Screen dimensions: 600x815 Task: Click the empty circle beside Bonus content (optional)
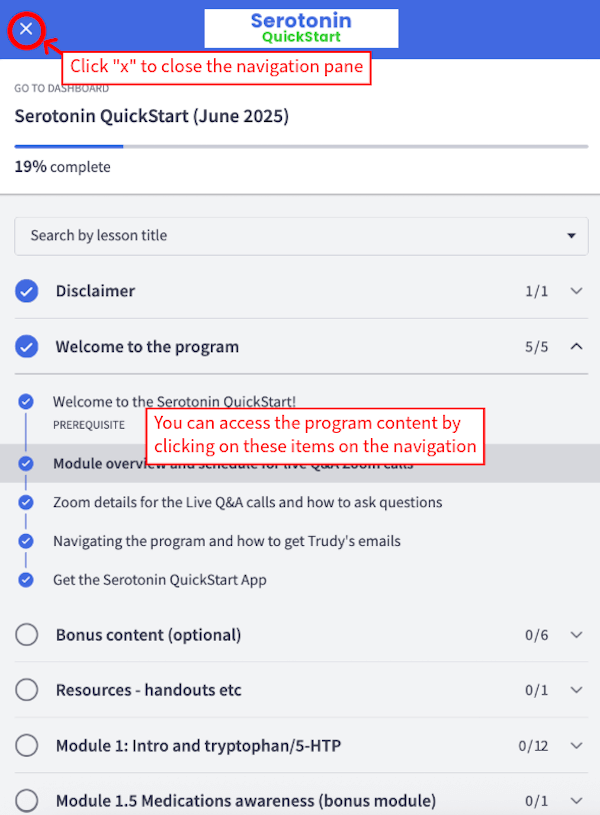27,635
